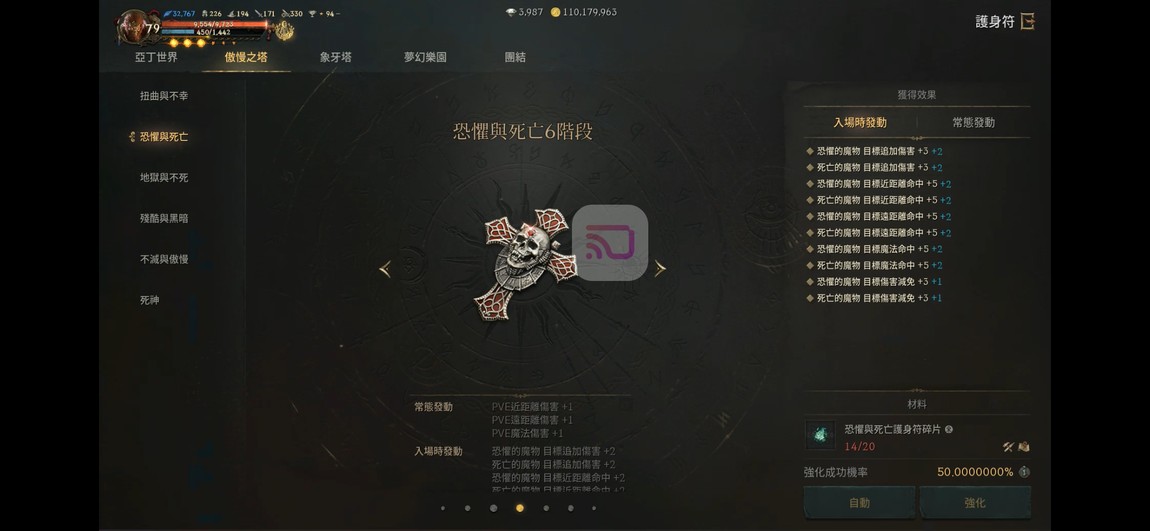Click the screen cast overlay icon
1150x531 pixels.
tap(610, 243)
